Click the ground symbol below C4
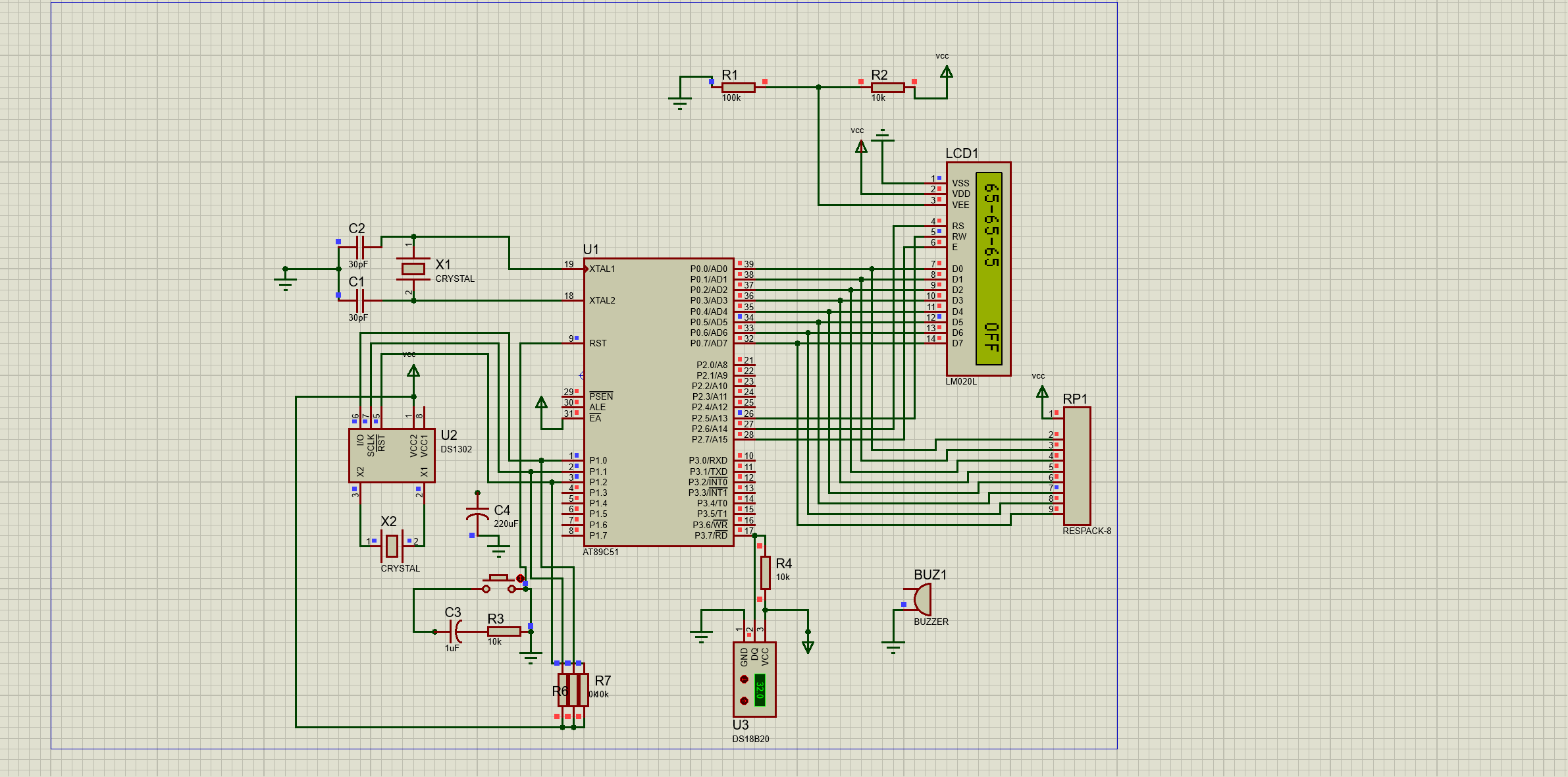The image size is (1568, 777). pyautogui.click(x=499, y=552)
